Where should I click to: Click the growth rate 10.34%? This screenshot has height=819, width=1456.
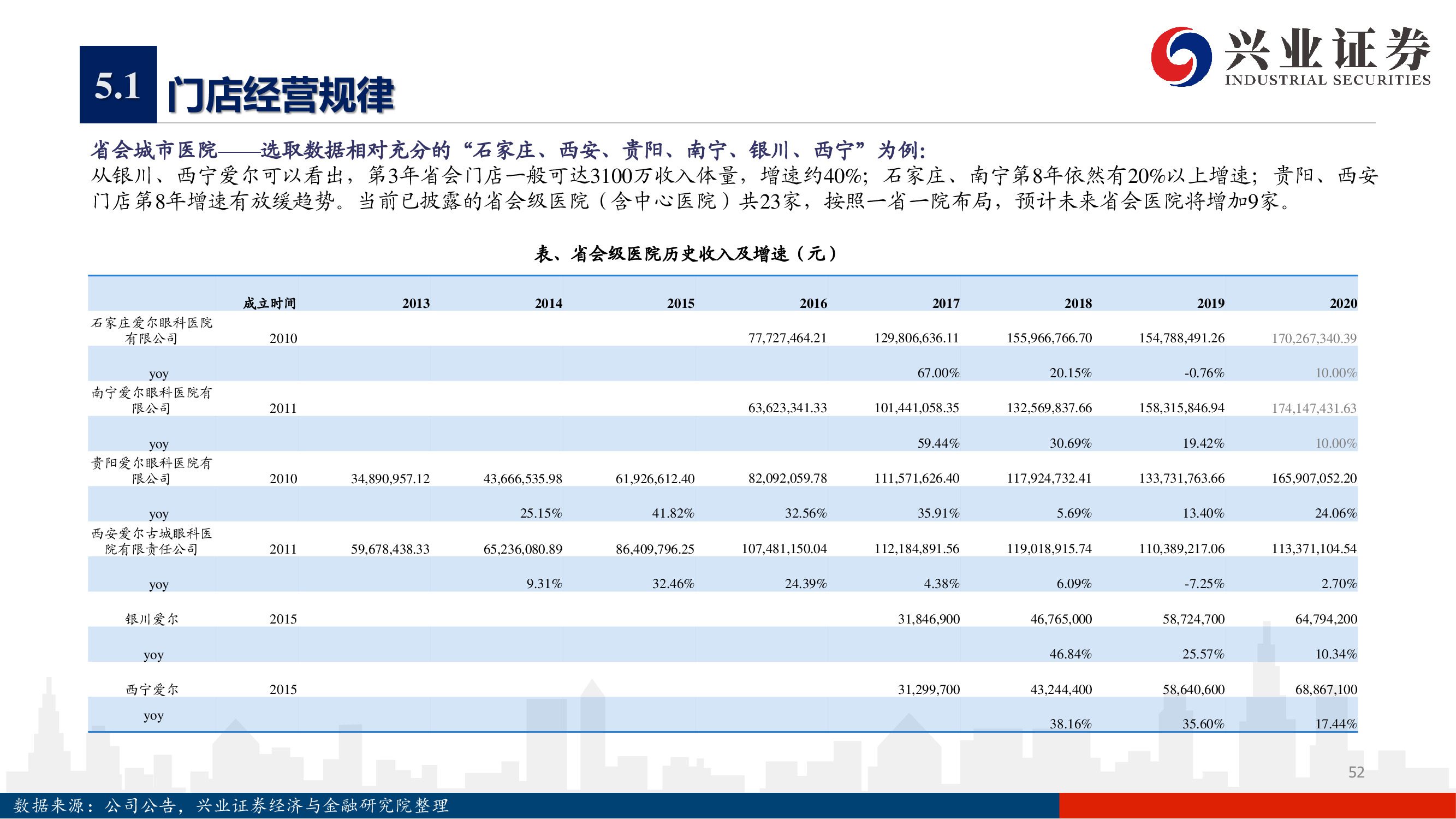[1335, 655]
